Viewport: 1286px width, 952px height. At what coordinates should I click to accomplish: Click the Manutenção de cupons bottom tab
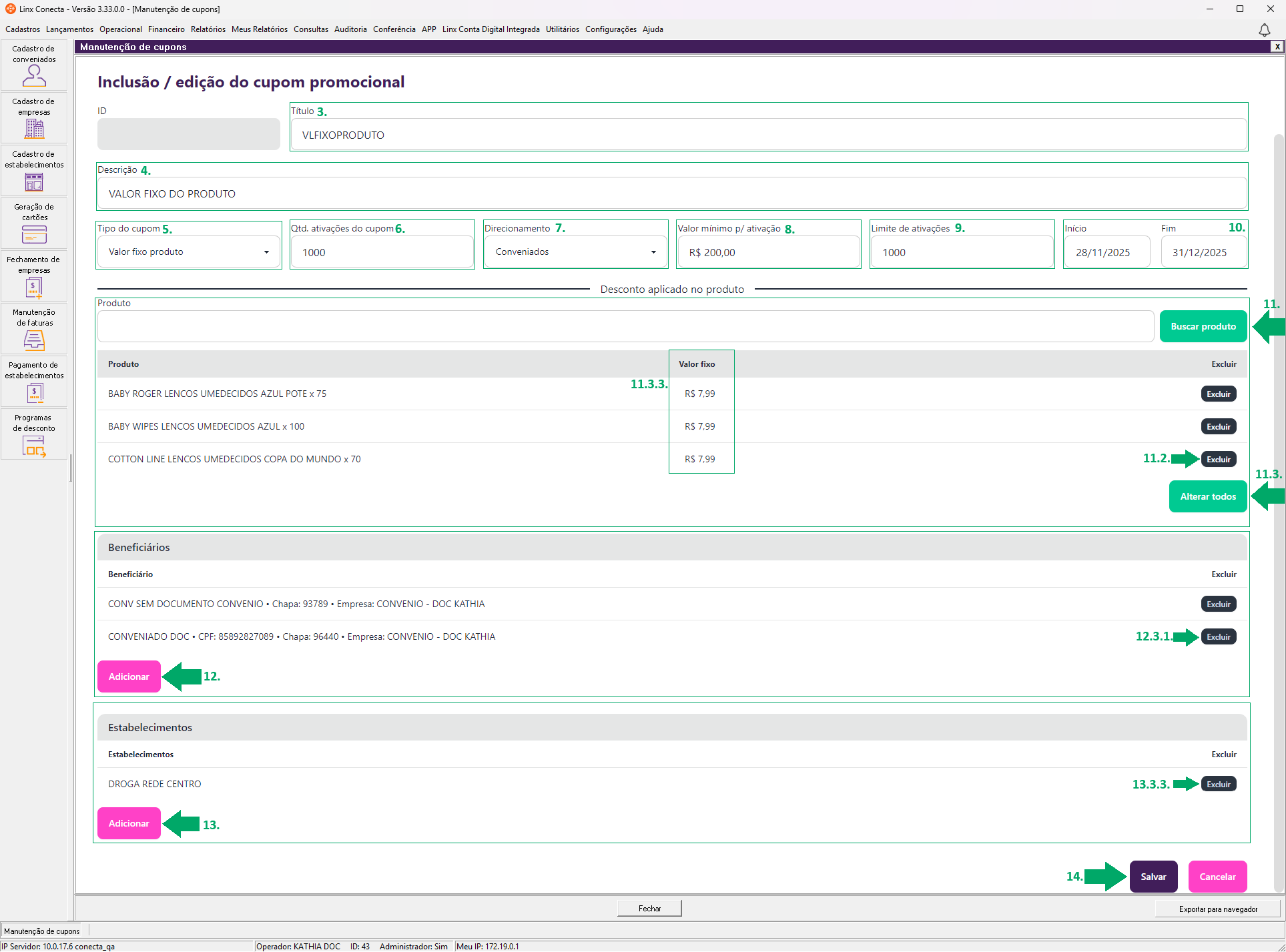[42, 931]
